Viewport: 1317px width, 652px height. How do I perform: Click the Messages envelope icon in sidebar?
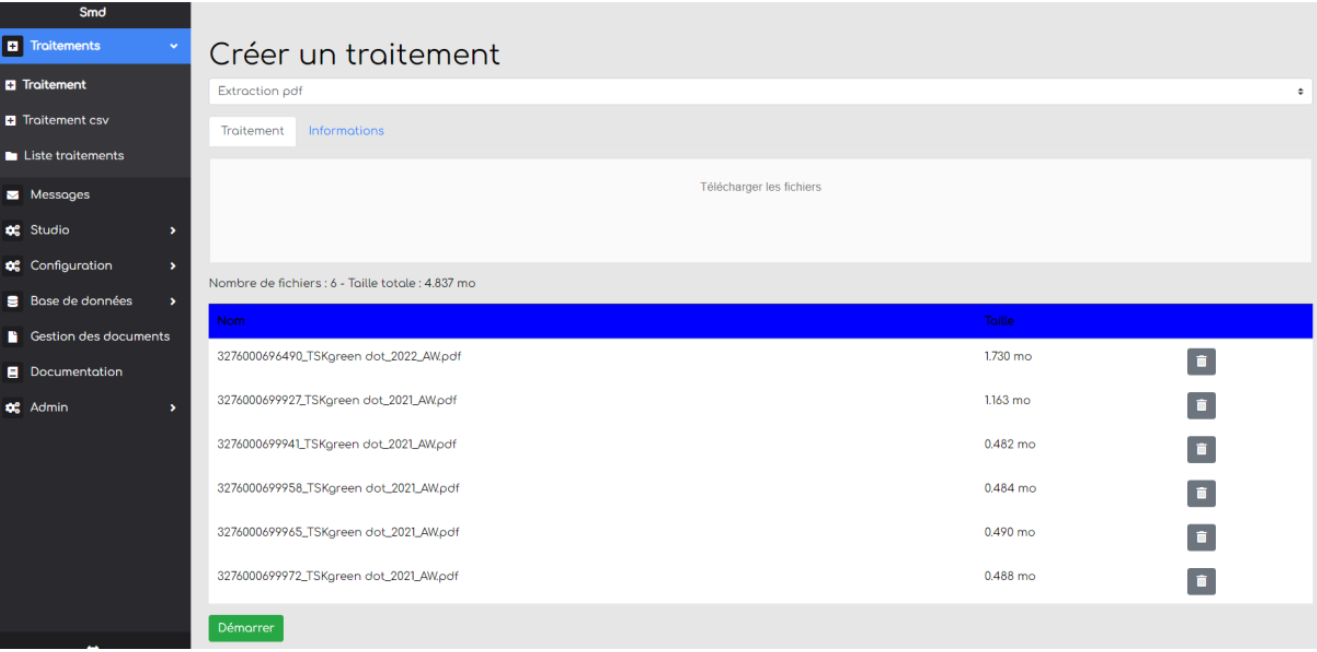click(x=13, y=195)
